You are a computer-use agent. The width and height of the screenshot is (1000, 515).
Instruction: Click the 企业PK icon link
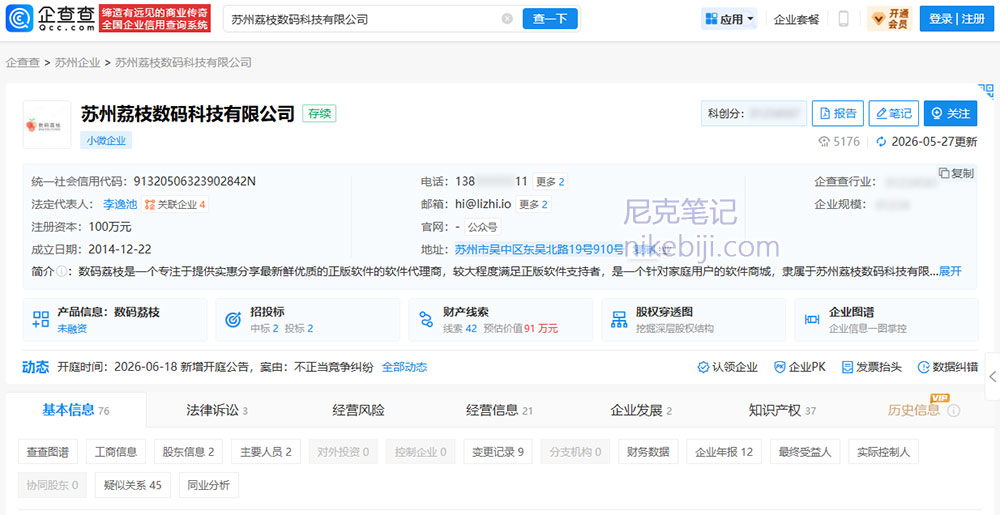(x=800, y=367)
